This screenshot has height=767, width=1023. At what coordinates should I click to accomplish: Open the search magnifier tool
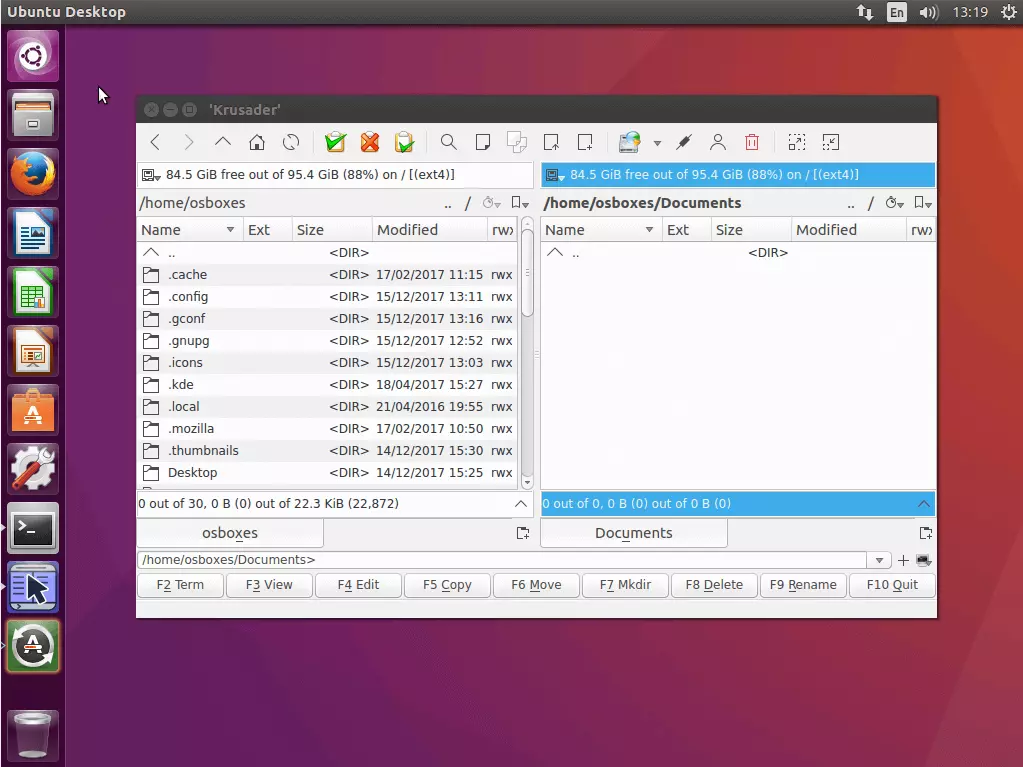point(448,142)
